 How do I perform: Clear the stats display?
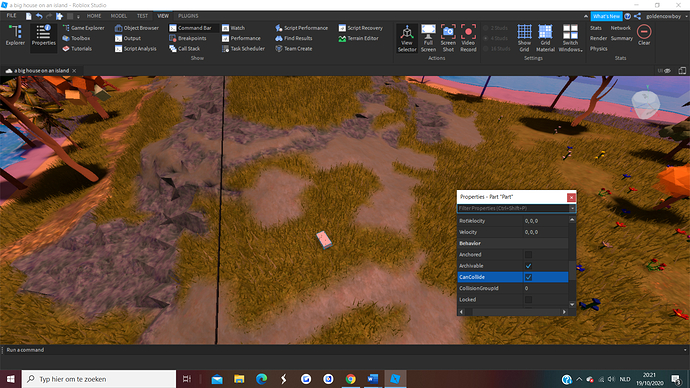pos(644,35)
